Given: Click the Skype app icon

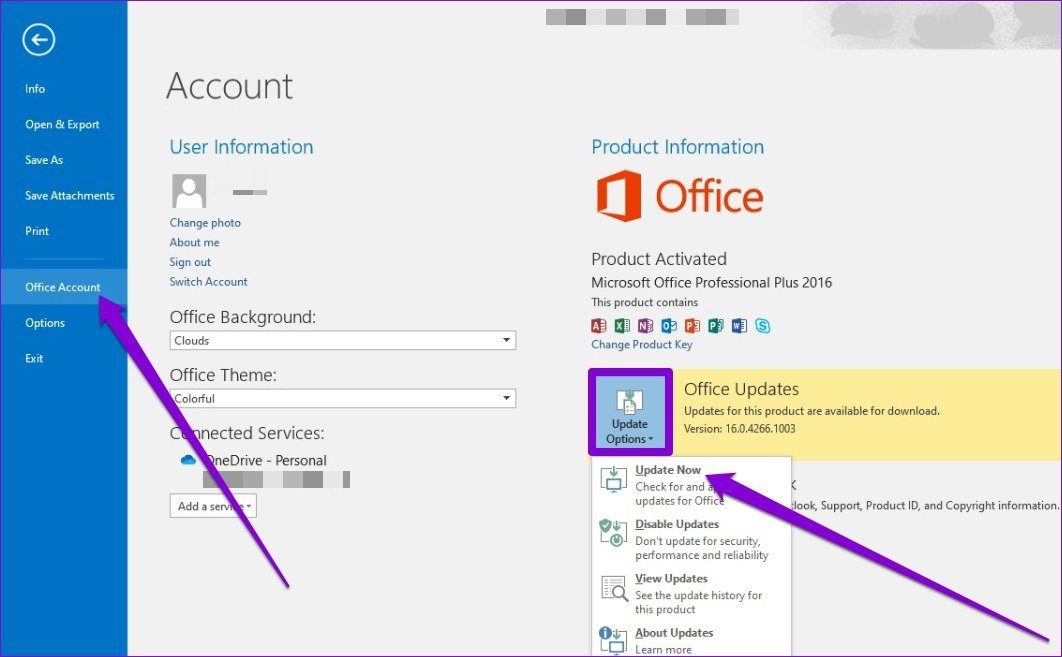Looking at the screenshot, I should tap(763, 326).
